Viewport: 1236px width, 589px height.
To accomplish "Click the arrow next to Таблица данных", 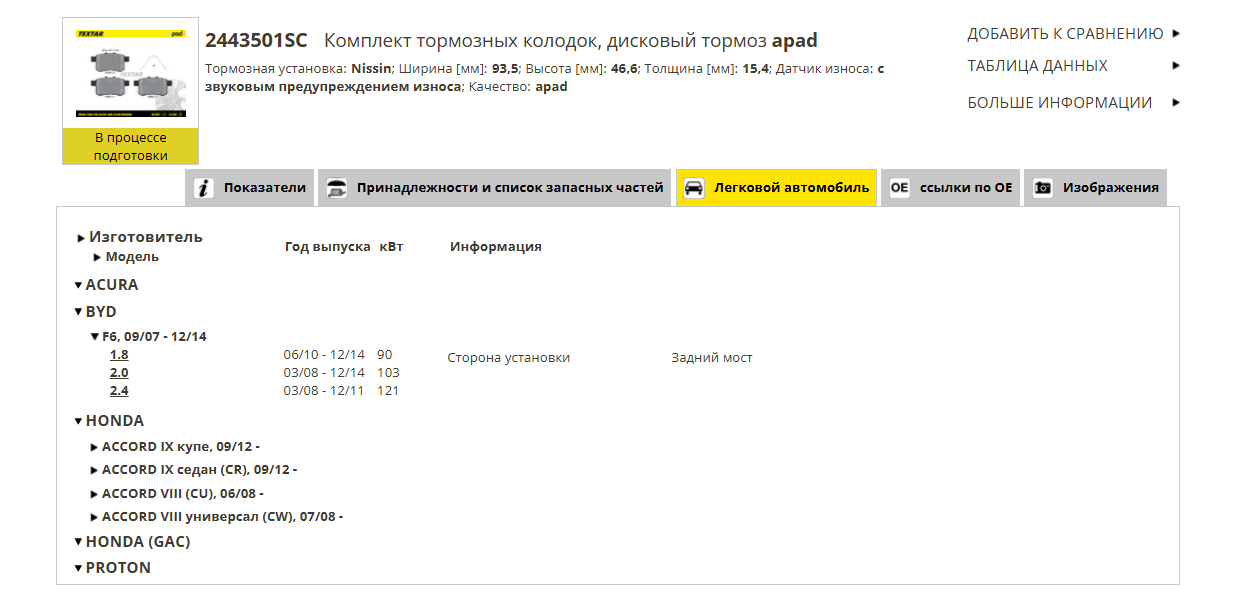I will click(x=1176, y=66).
